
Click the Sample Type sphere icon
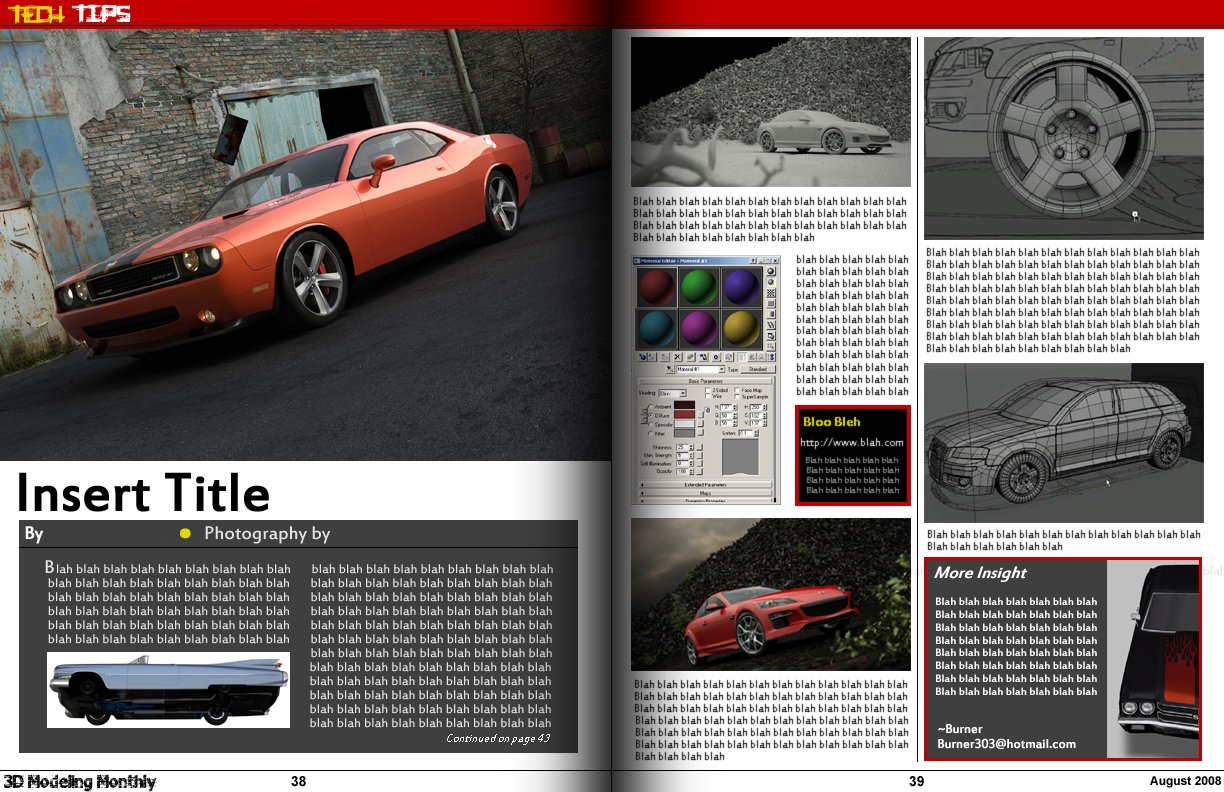click(x=771, y=271)
